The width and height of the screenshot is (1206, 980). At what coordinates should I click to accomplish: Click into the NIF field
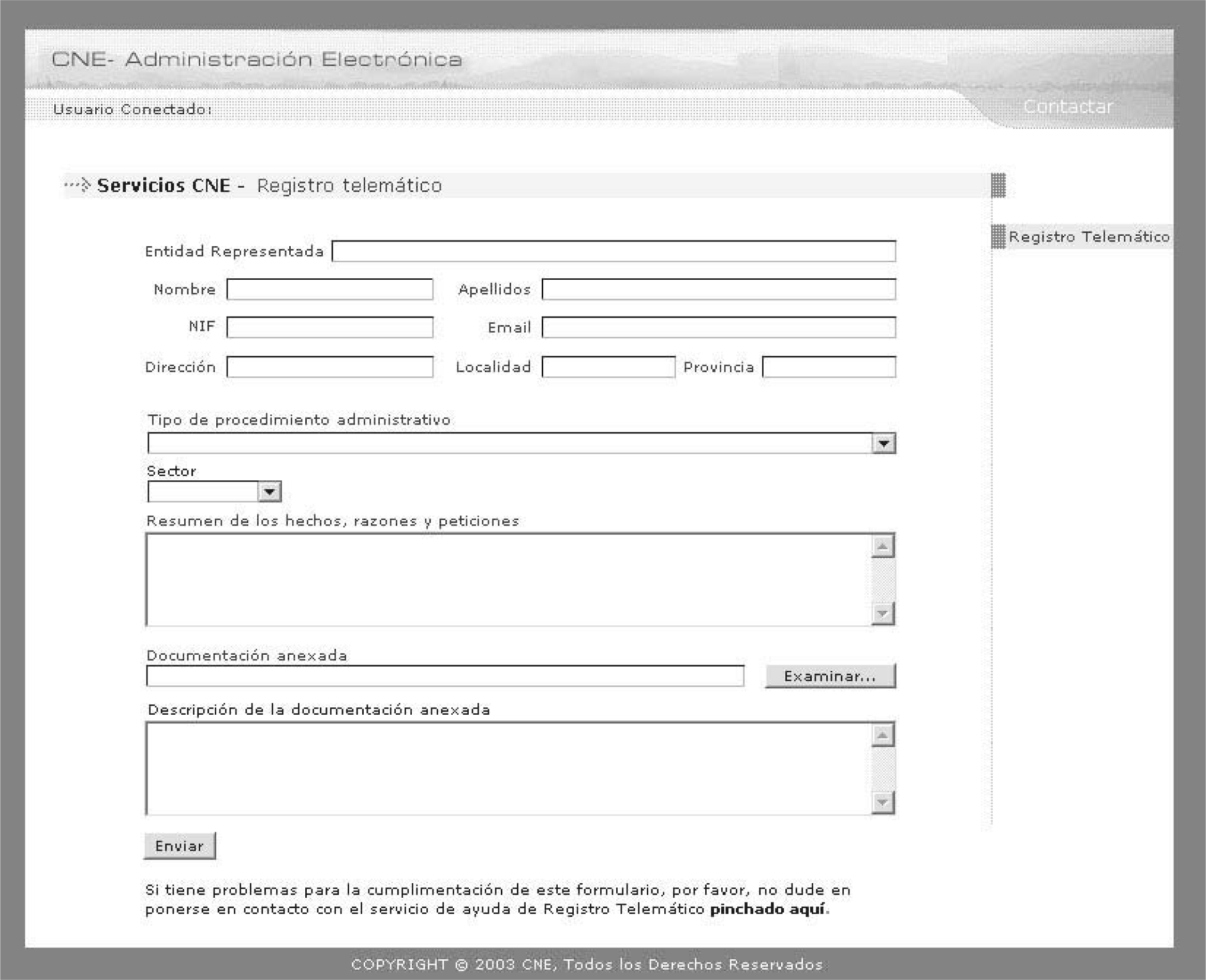pos(330,327)
